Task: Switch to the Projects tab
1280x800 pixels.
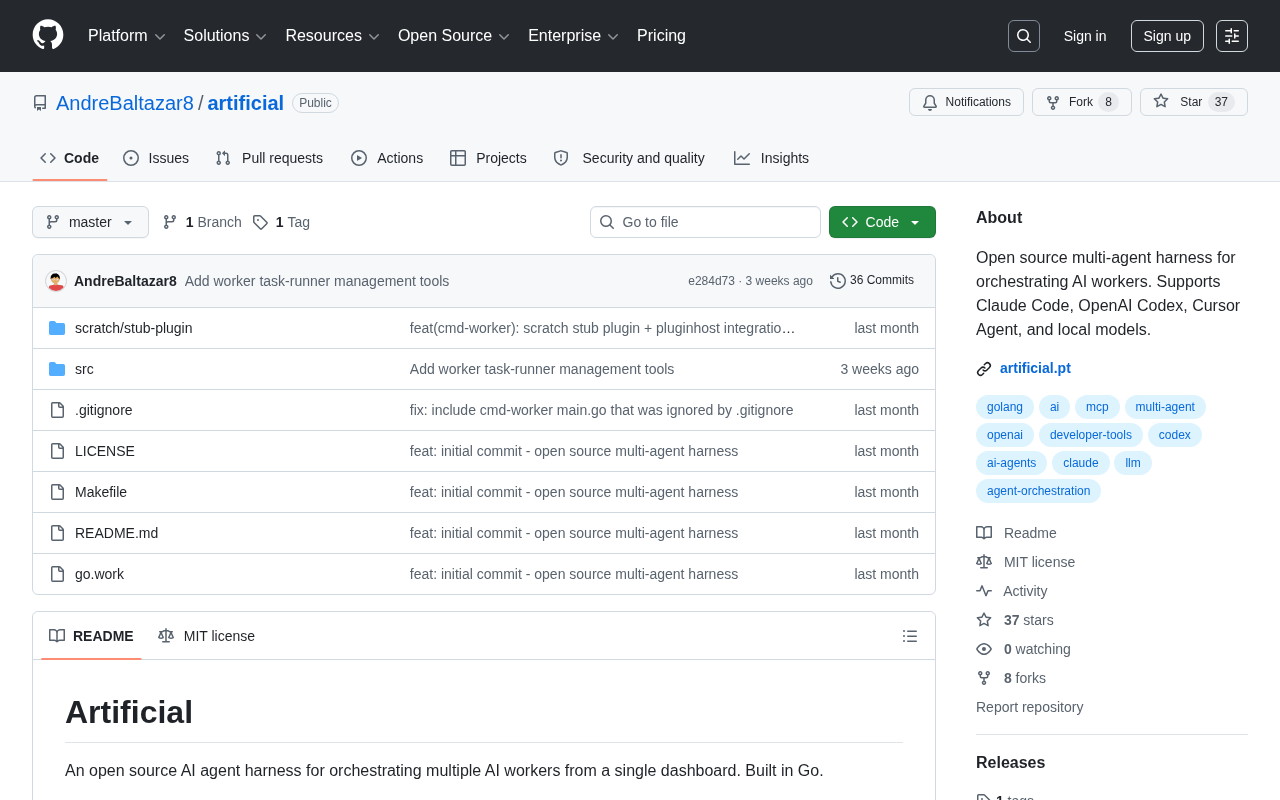Action: tap(488, 158)
